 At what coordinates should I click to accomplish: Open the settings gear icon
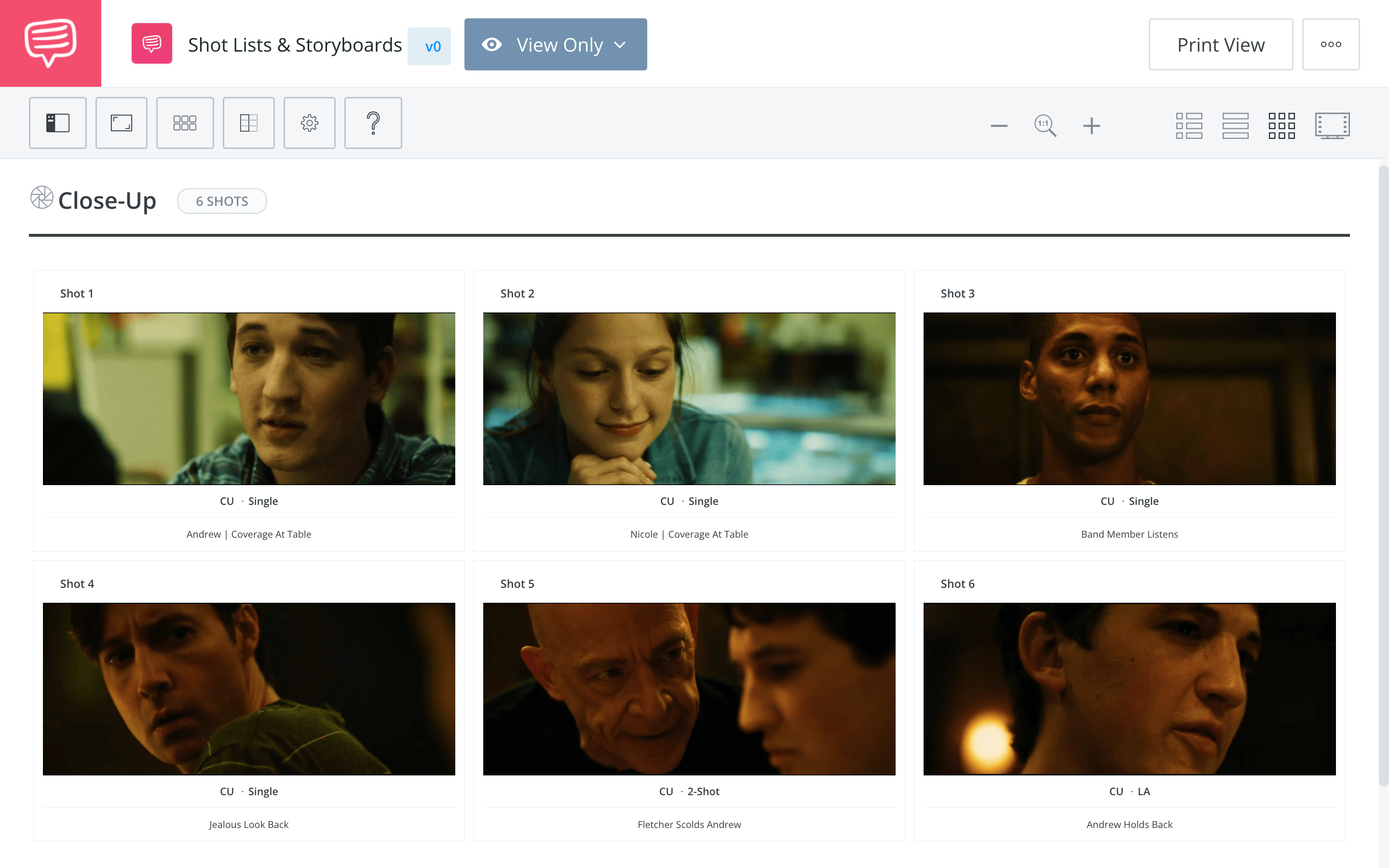click(x=309, y=123)
